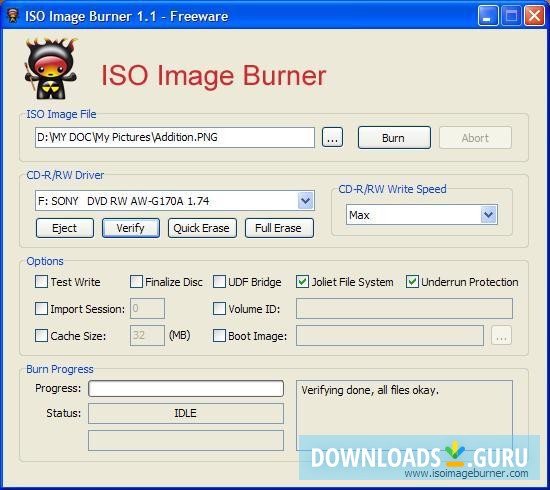Click the 'F: SONY DVD RW AW-G170A 1.74' drive entry
This screenshot has height=490, width=550.
point(123,201)
